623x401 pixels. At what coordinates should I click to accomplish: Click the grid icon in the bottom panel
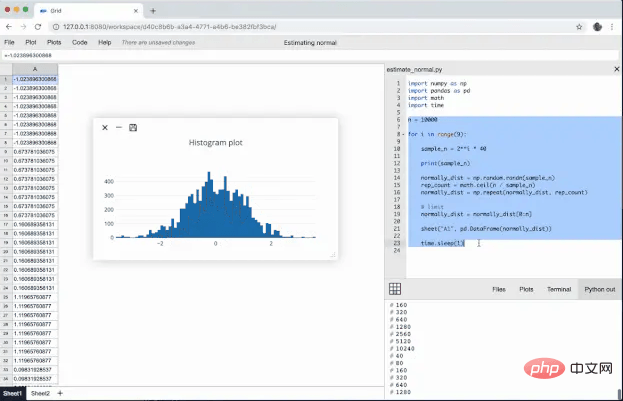point(395,289)
